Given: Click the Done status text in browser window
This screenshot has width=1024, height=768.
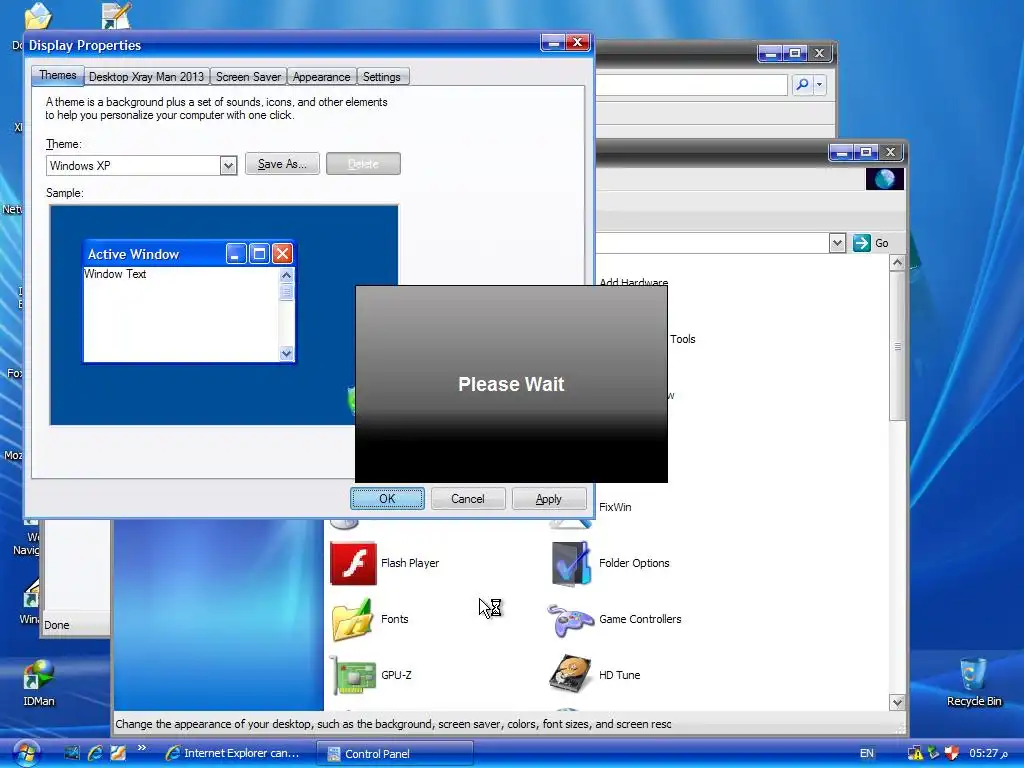Looking at the screenshot, I should [57, 625].
